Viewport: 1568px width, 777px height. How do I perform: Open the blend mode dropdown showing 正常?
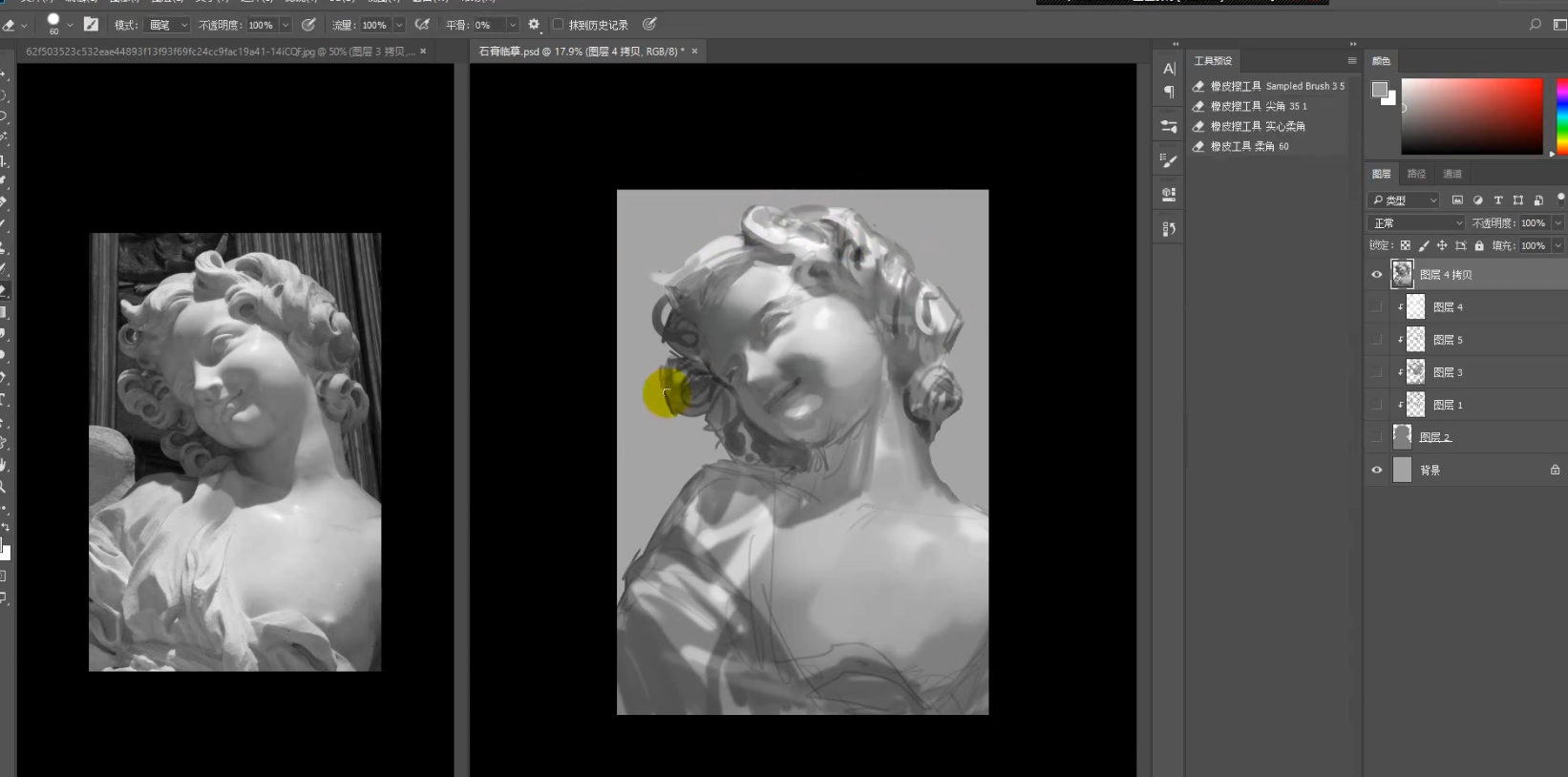click(x=1416, y=222)
